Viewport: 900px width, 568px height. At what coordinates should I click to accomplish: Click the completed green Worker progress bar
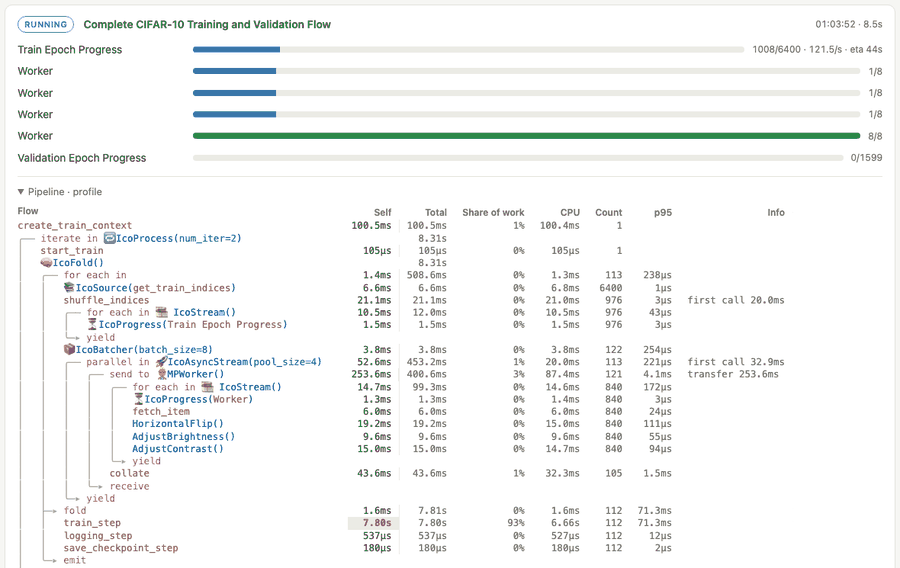point(526,136)
